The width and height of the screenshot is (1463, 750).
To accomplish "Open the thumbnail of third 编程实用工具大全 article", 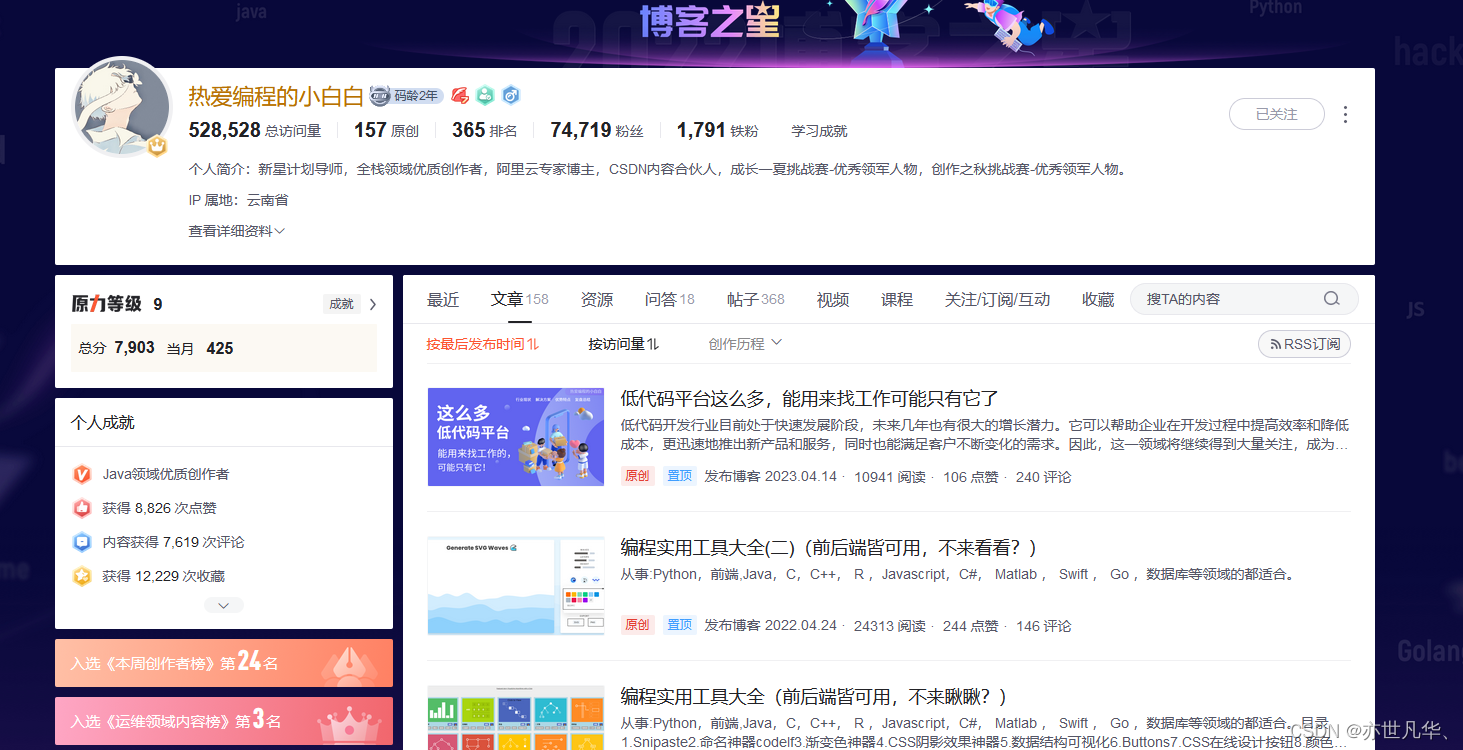I will [x=516, y=718].
